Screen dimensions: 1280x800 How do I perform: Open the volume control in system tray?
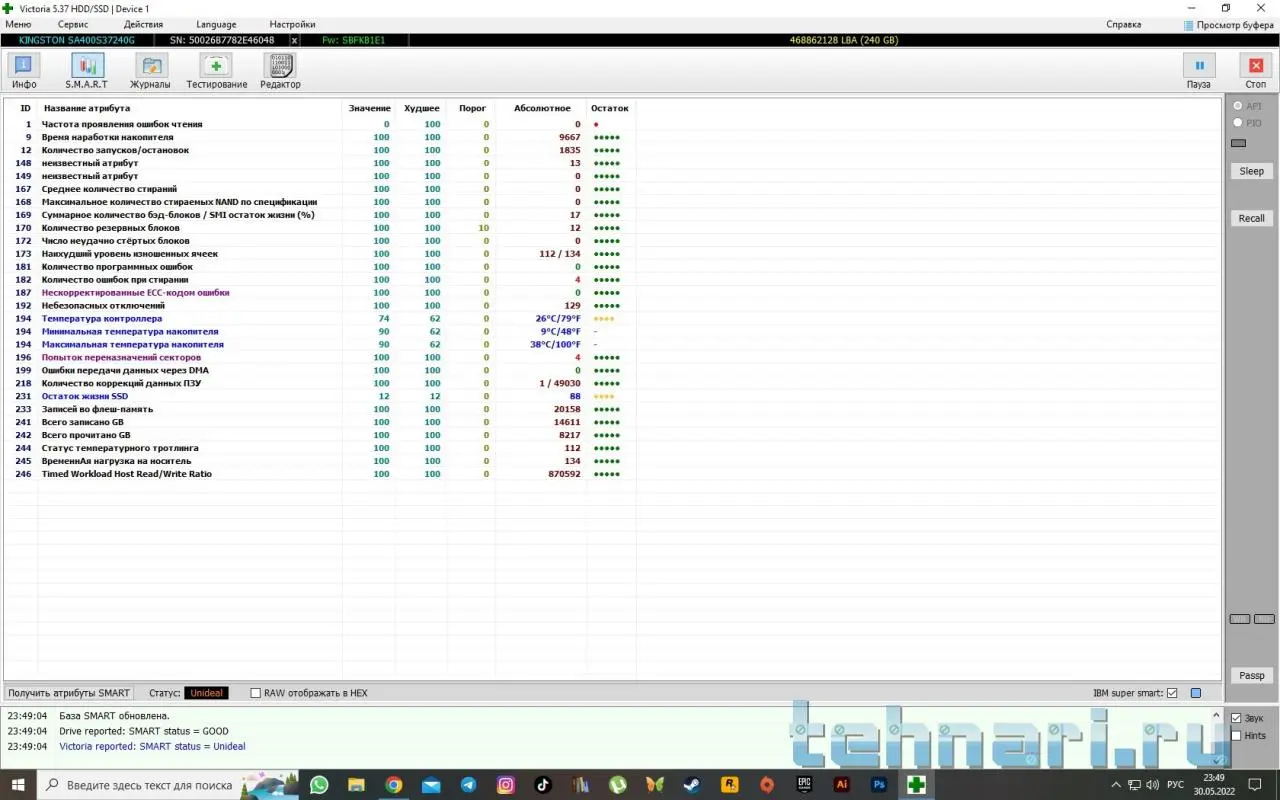1152,785
